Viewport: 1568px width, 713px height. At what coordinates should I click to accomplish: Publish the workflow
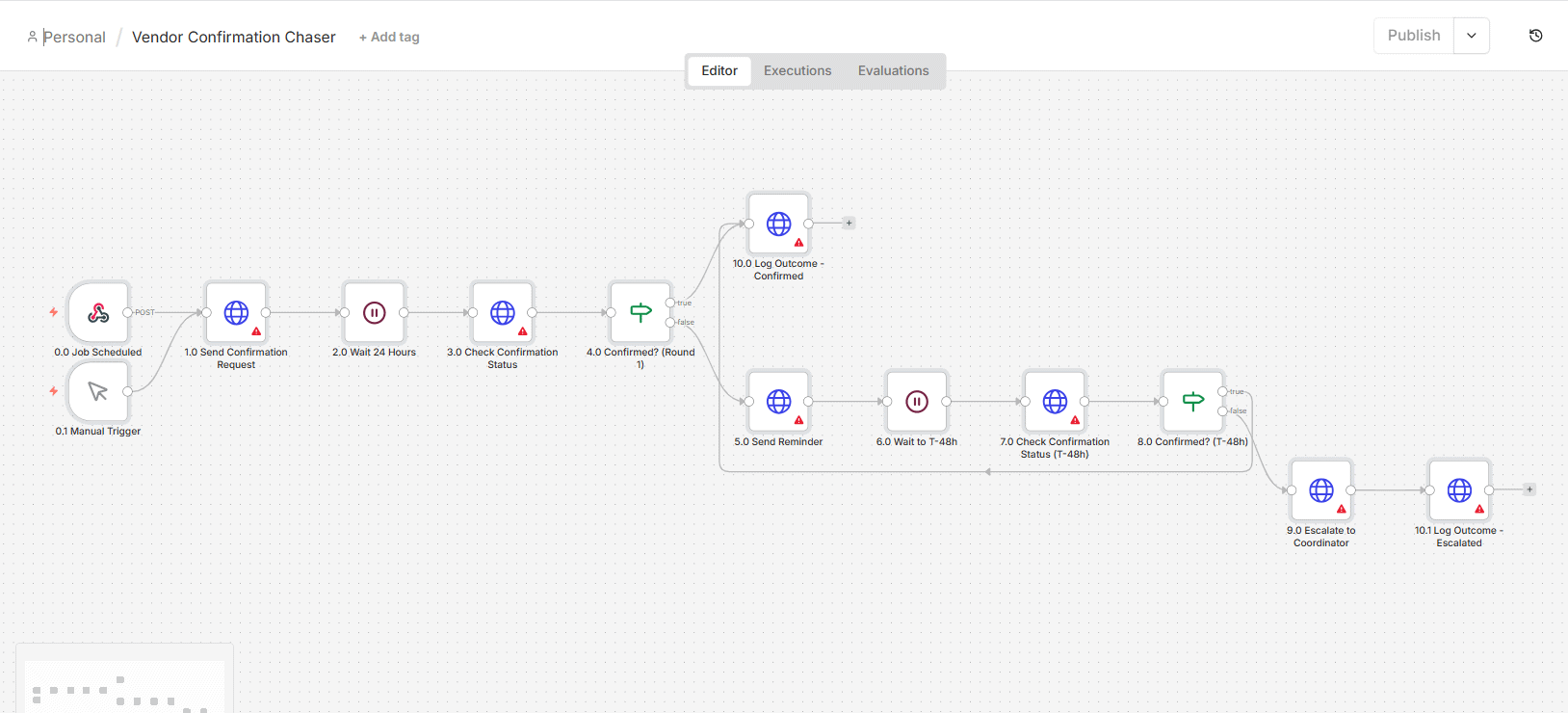coord(1414,36)
